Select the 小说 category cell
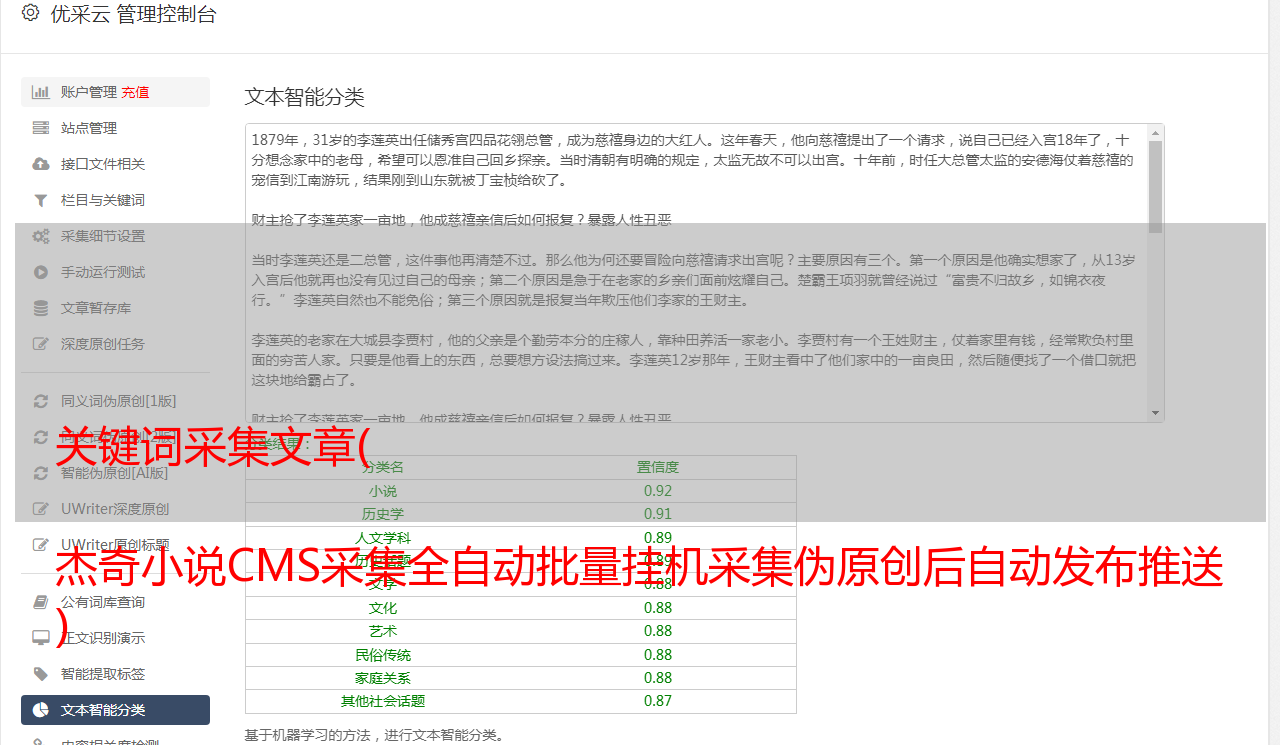The width and height of the screenshot is (1280, 745). point(383,491)
